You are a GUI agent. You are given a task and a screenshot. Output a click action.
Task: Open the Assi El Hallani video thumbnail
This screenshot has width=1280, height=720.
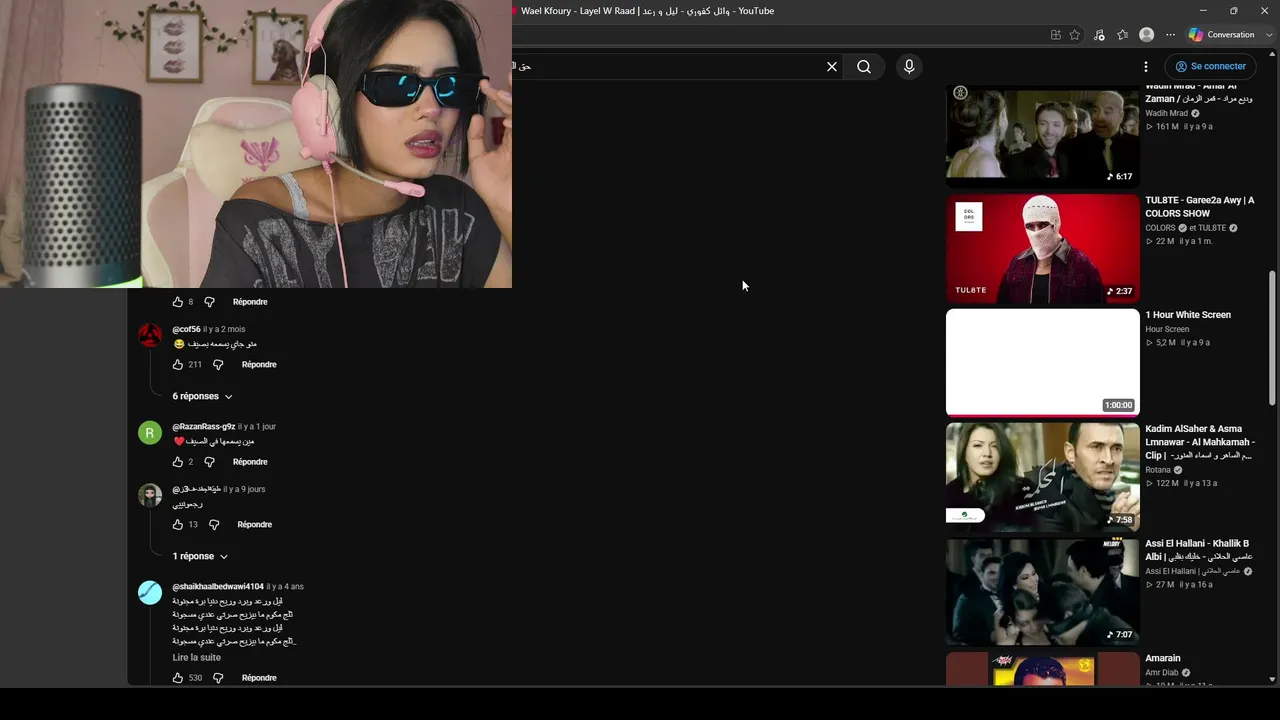pos(1043,591)
